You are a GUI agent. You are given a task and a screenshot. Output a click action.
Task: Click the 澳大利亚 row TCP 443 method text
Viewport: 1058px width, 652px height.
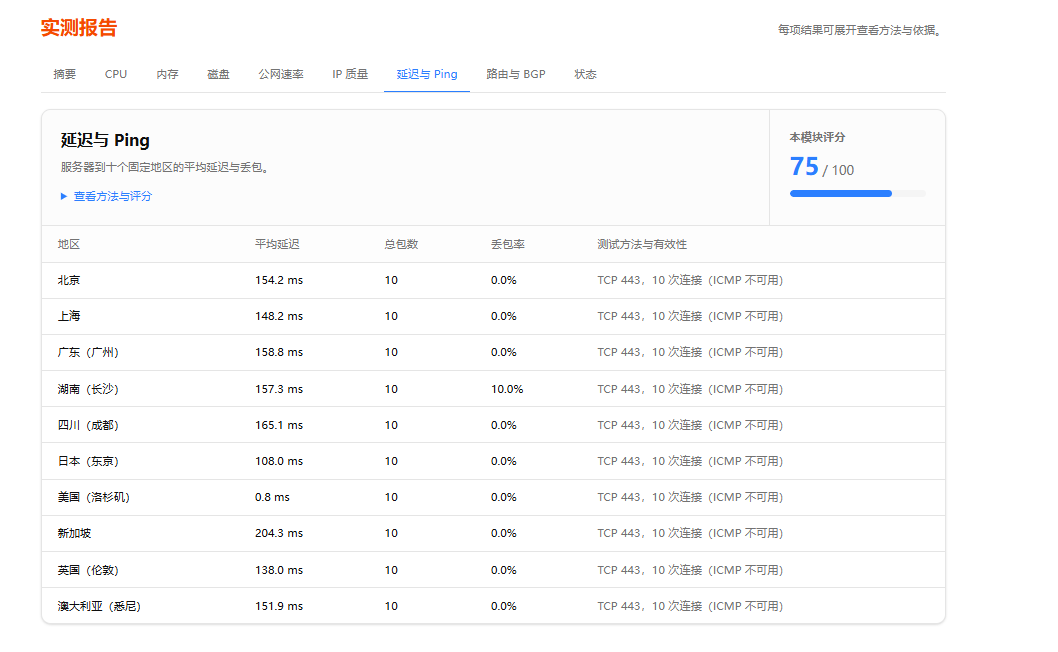[x=690, y=606]
